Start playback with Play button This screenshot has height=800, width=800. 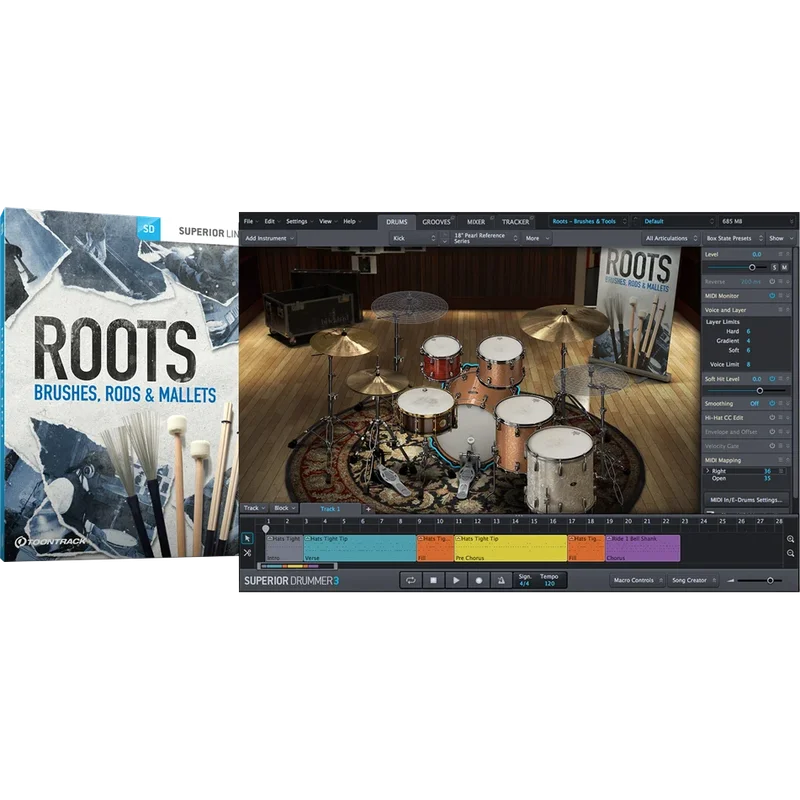[456, 581]
